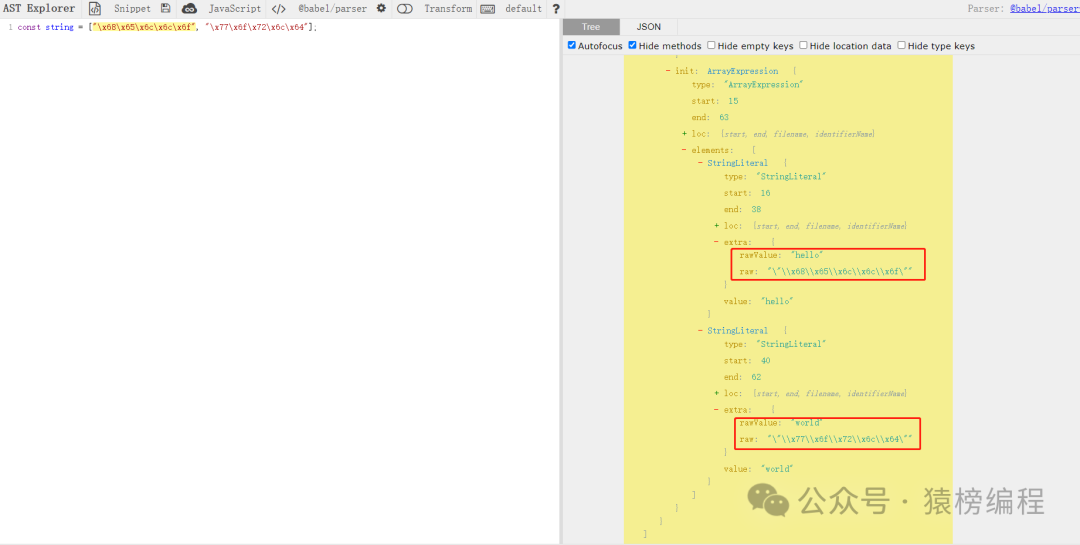Toggle the Transform switch

(x=404, y=9)
